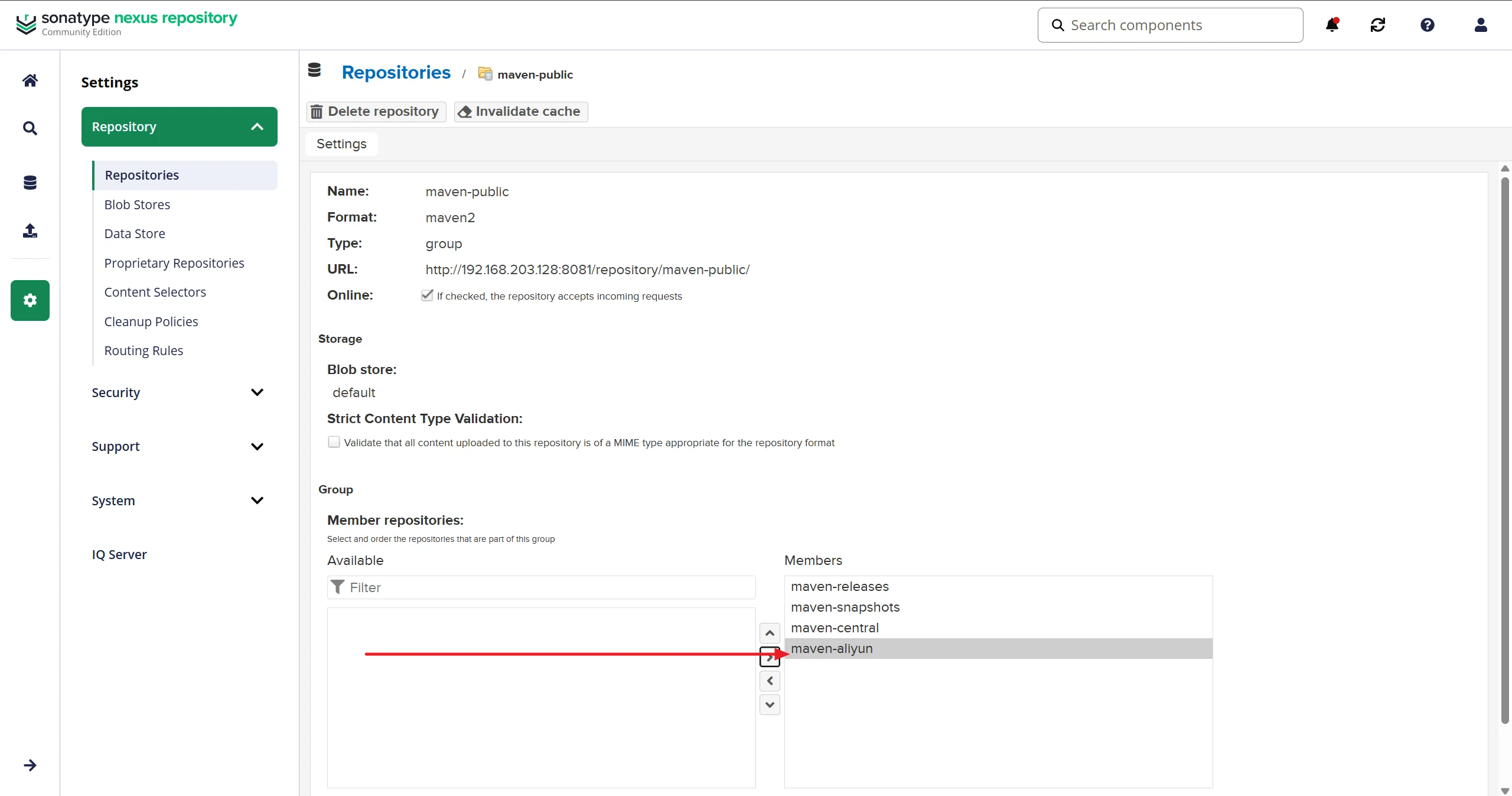The width and height of the screenshot is (1512, 796).
Task: Open IQ Server settings
Action: [x=119, y=554]
